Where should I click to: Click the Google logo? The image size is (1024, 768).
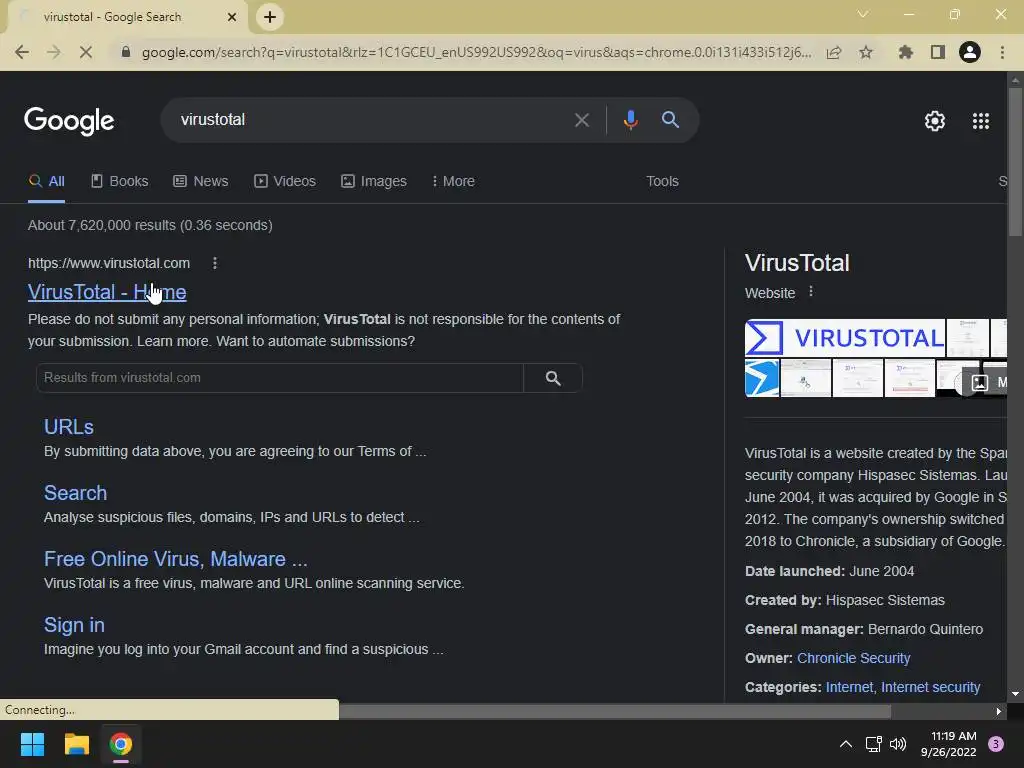coord(69,121)
